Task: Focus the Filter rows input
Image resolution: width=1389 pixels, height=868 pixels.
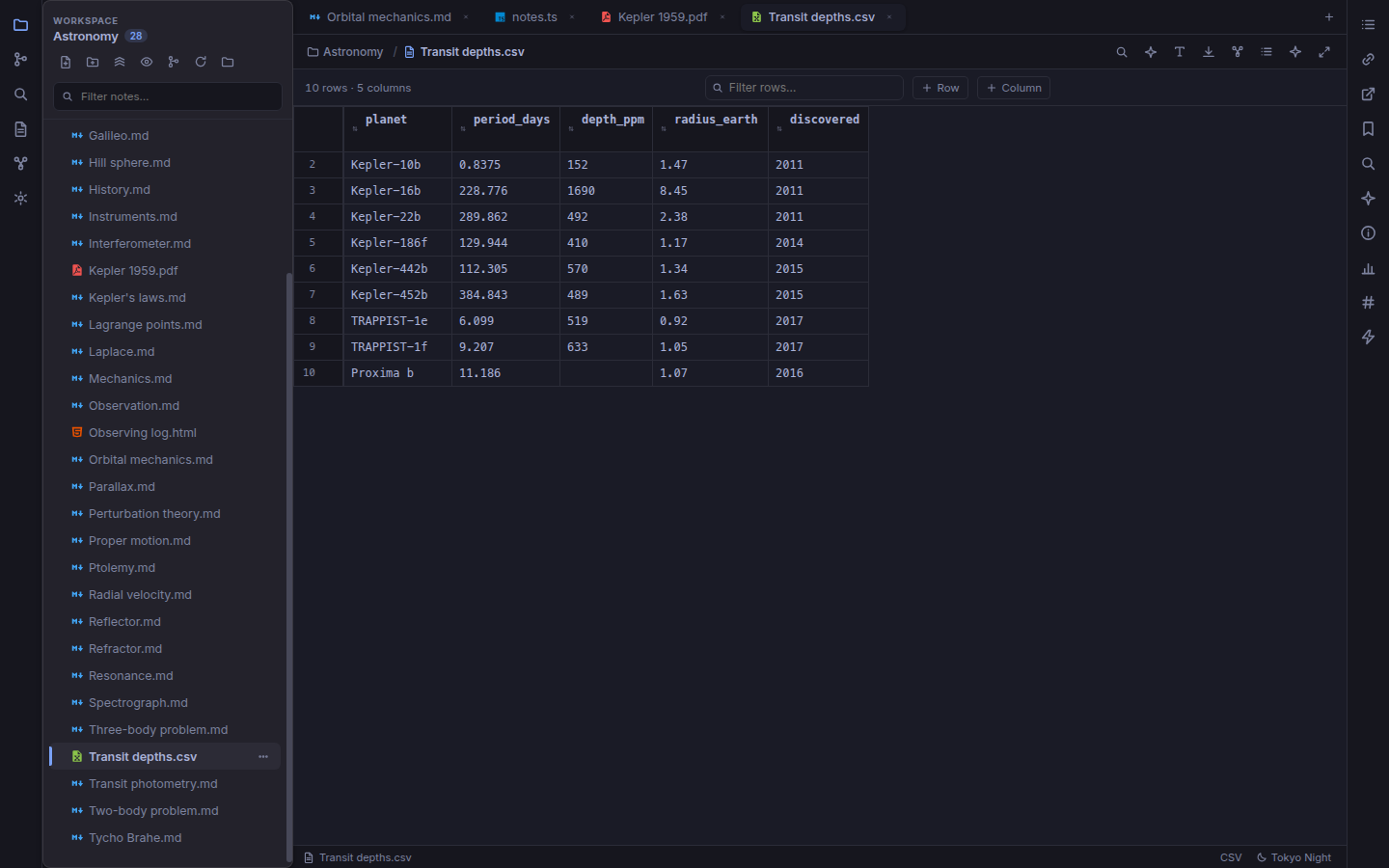Action: pyautogui.click(x=804, y=88)
